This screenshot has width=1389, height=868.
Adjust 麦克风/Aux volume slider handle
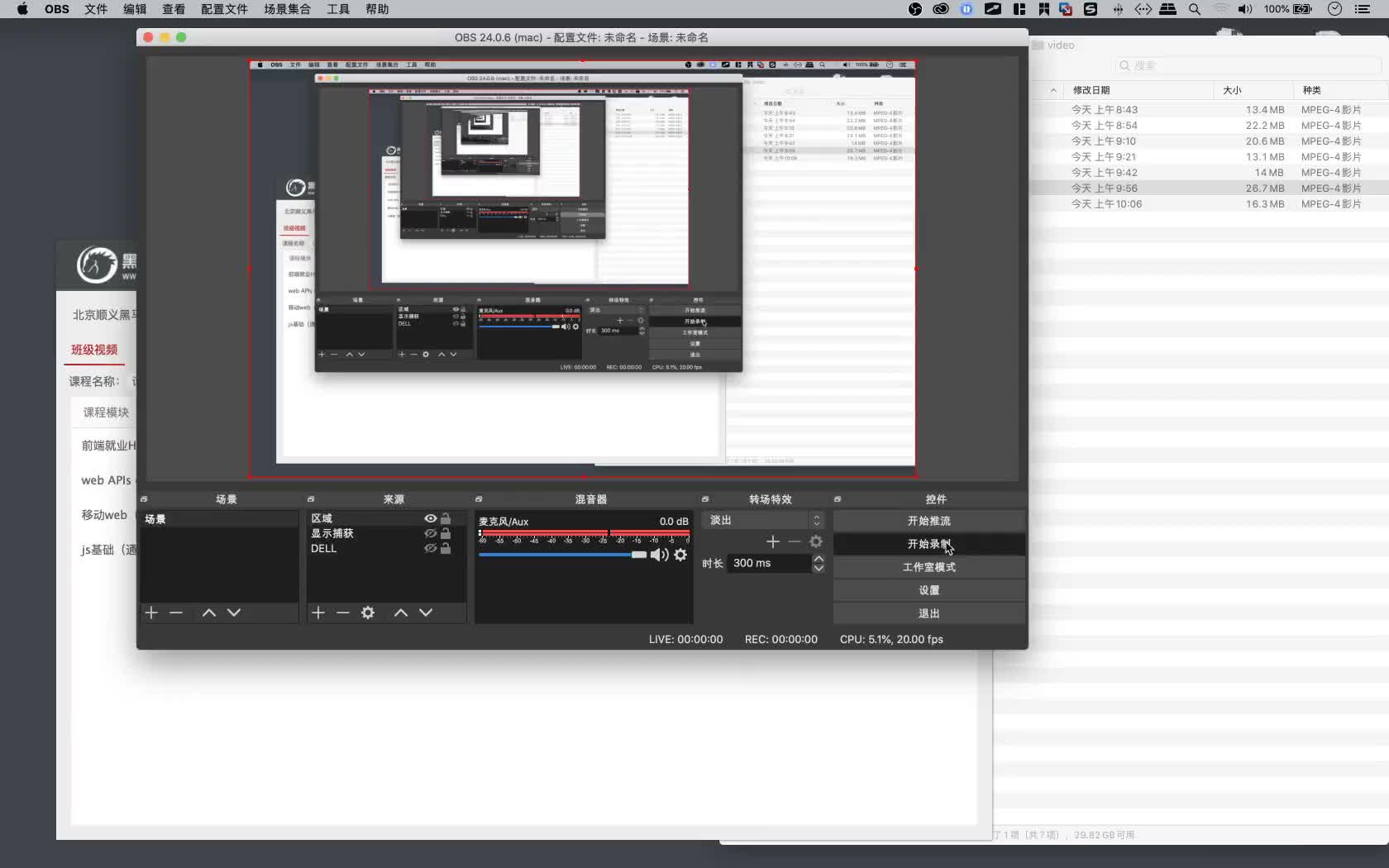click(x=639, y=555)
